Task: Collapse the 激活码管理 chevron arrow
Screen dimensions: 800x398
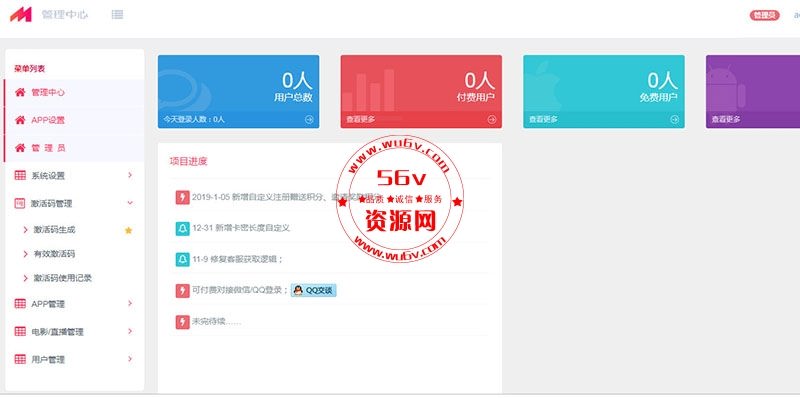Action: pos(130,203)
